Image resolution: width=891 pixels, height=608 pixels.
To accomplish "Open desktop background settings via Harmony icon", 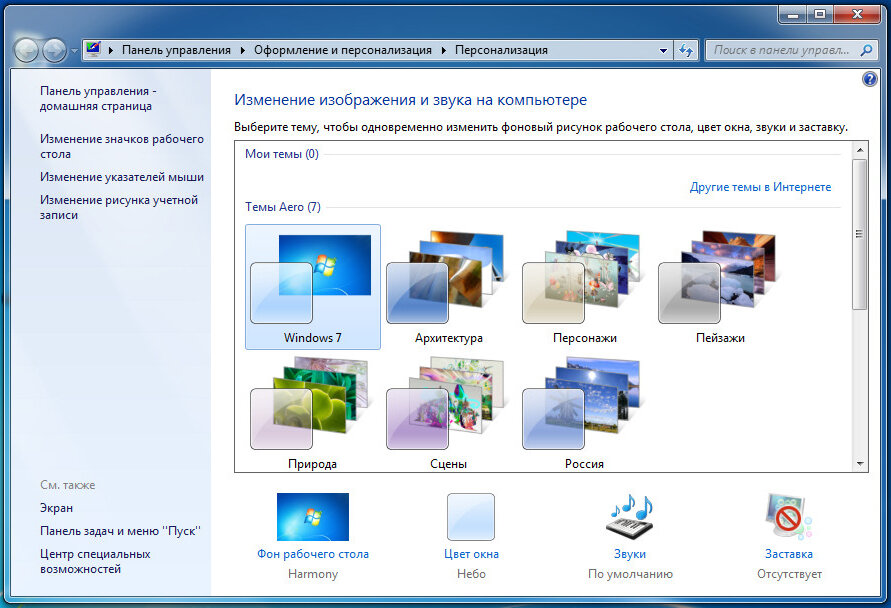I will tap(313, 517).
